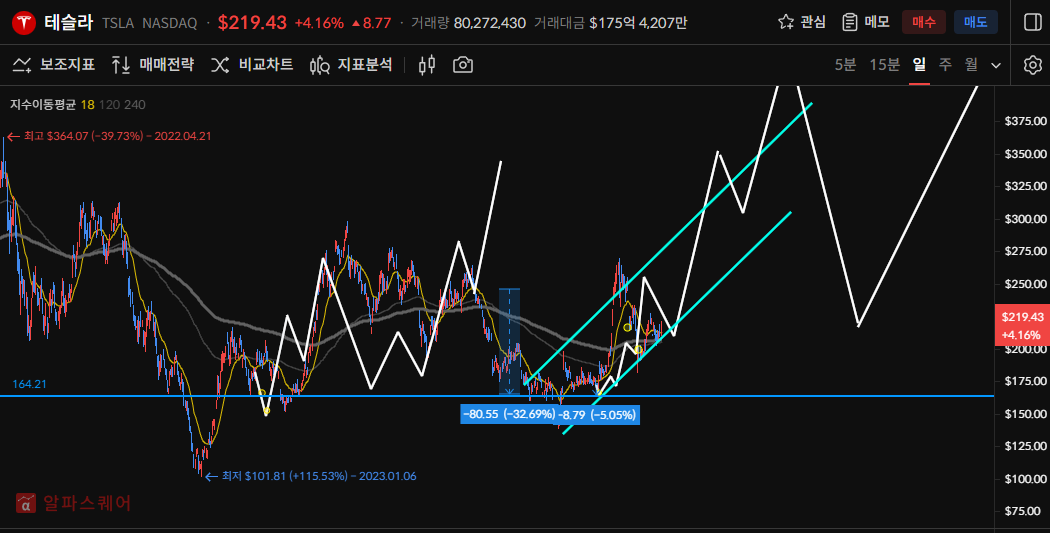1050x533 pixels.
Task: Click the +4.16% change percentage in header
Action: pyautogui.click(x=319, y=23)
